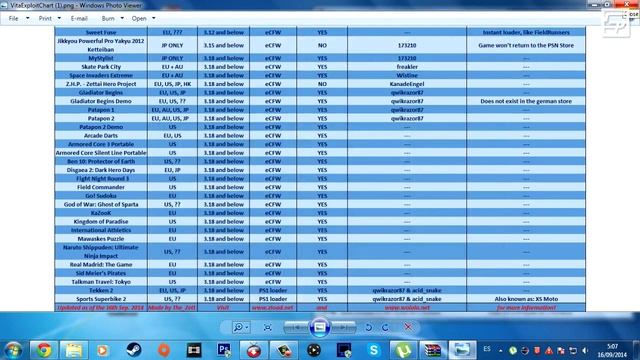640x360 pixels.
Task: Click the E-mail menu item
Action: [x=79, y=18]
